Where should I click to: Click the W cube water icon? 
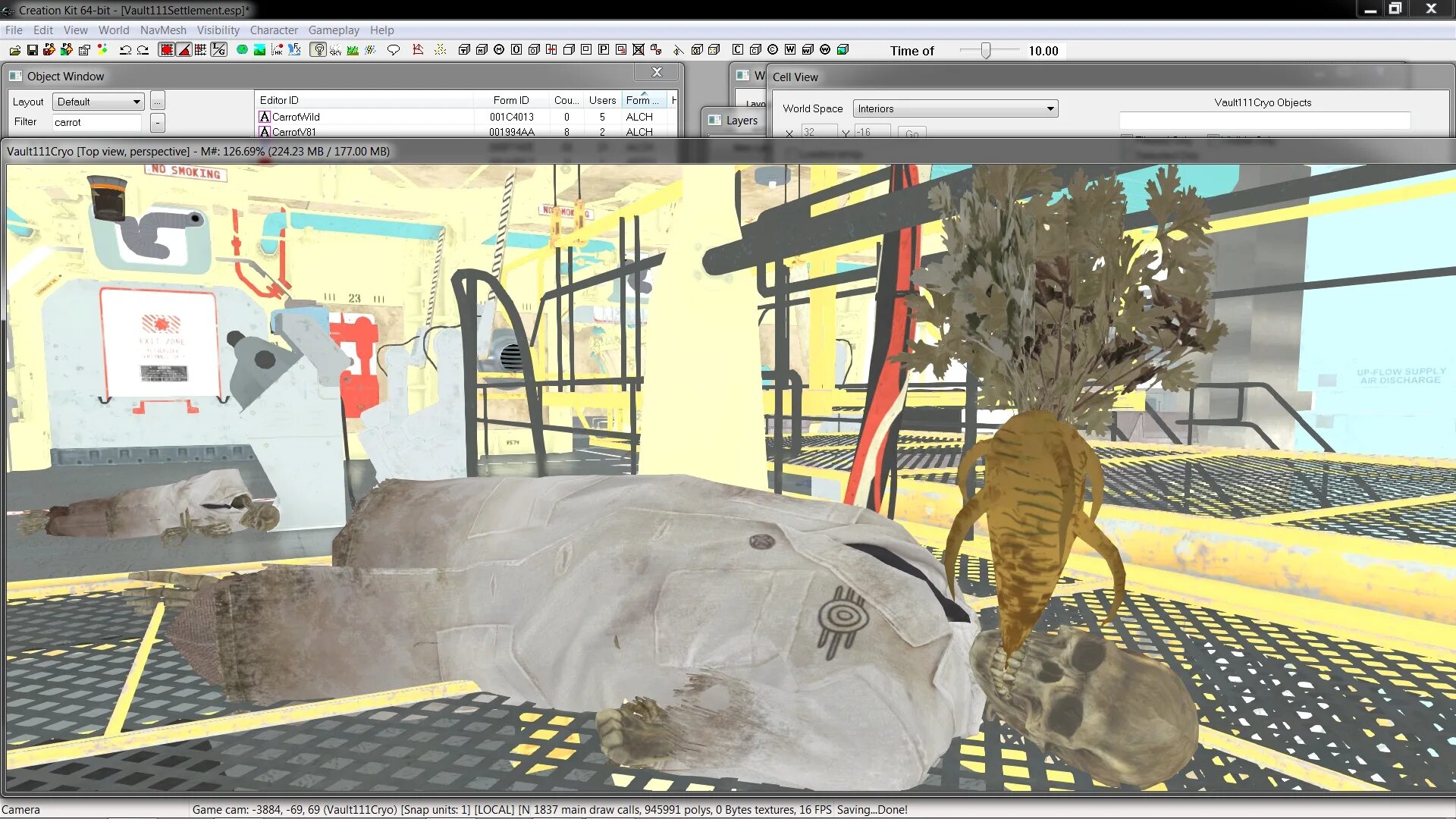[x=808, y=50]
